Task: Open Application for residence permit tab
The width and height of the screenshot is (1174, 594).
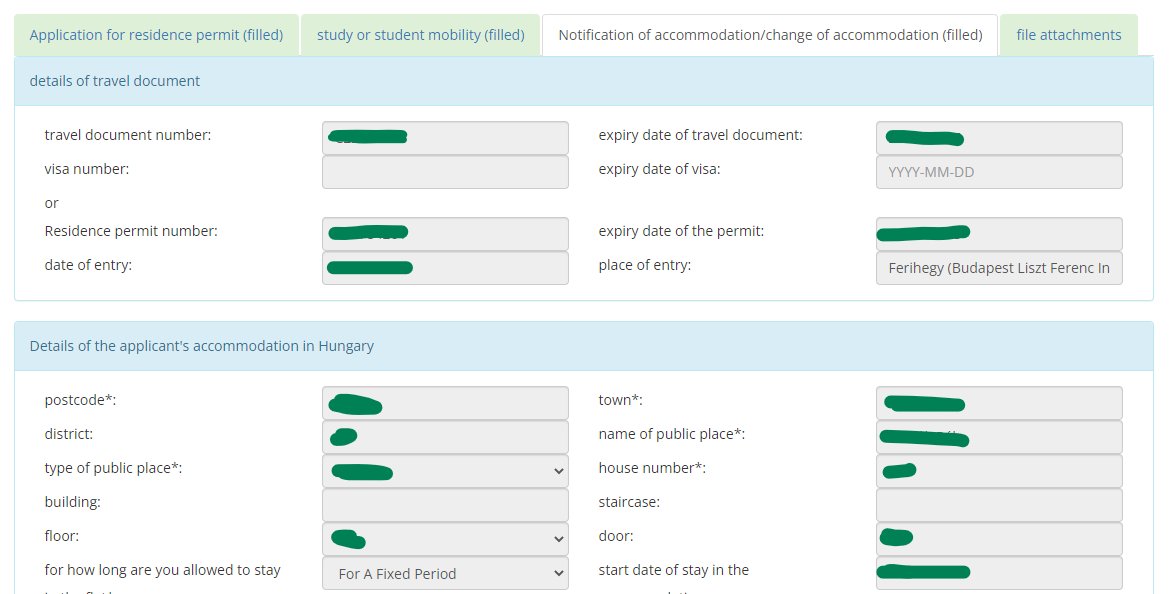Action: tap(156, 35)
